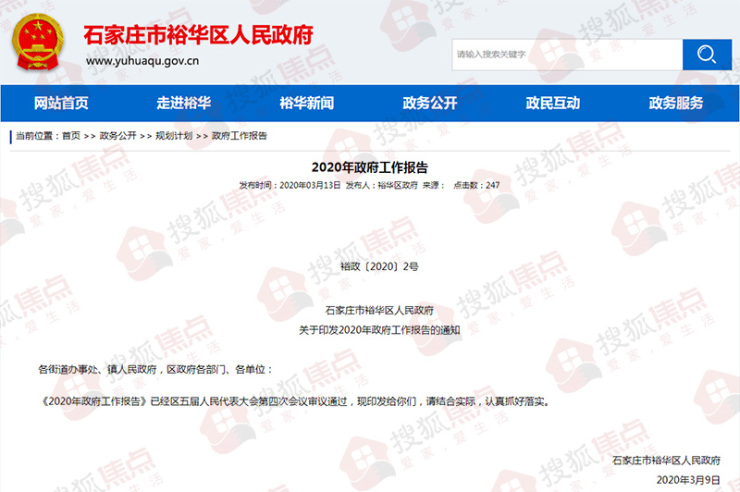Screen dimensions: 740x492
Task: Click the signing date 2020年3月9日
Action: (x=688, y=480)
